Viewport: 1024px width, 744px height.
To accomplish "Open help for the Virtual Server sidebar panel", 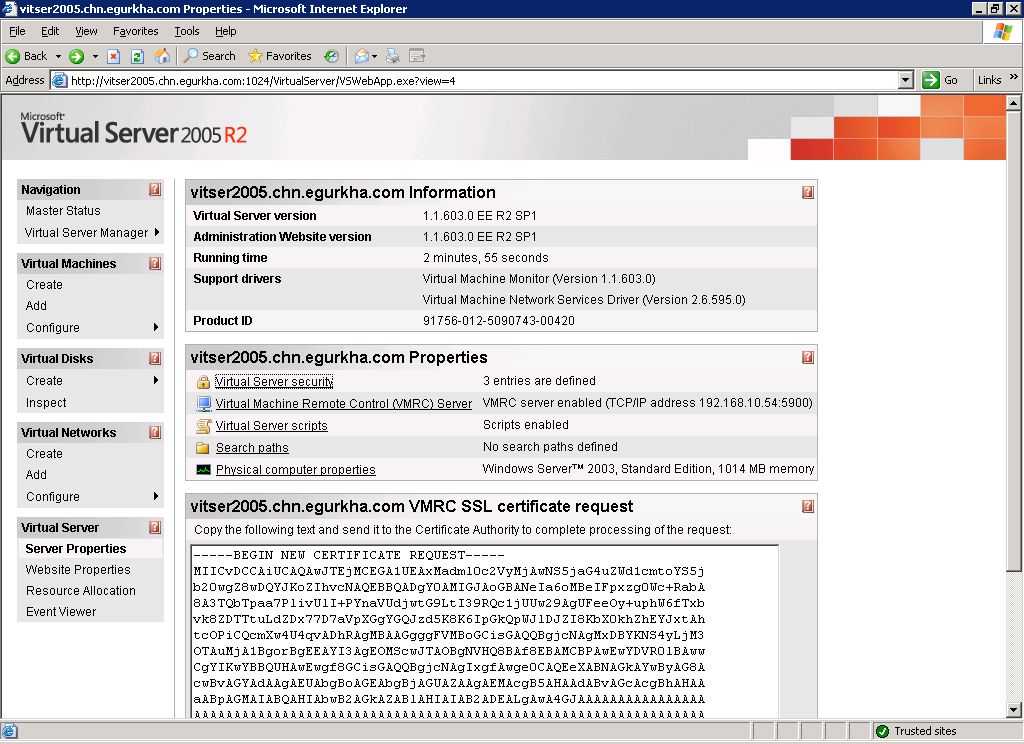I will (x=155, y=527).
